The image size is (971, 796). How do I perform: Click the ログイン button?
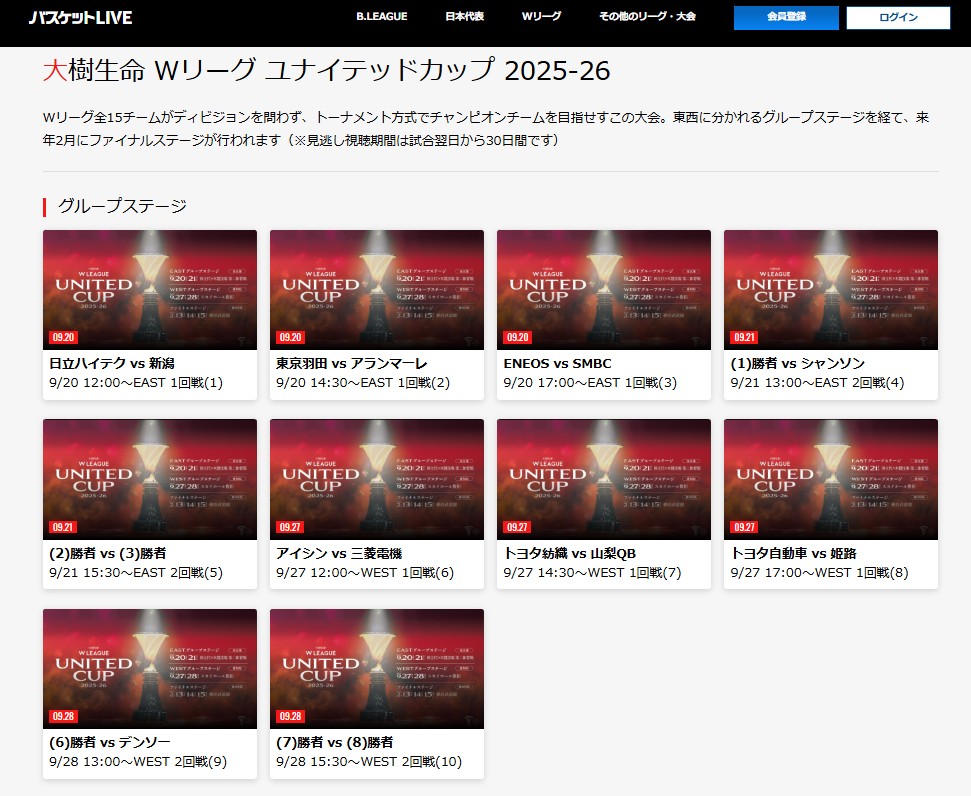point(898,17)
